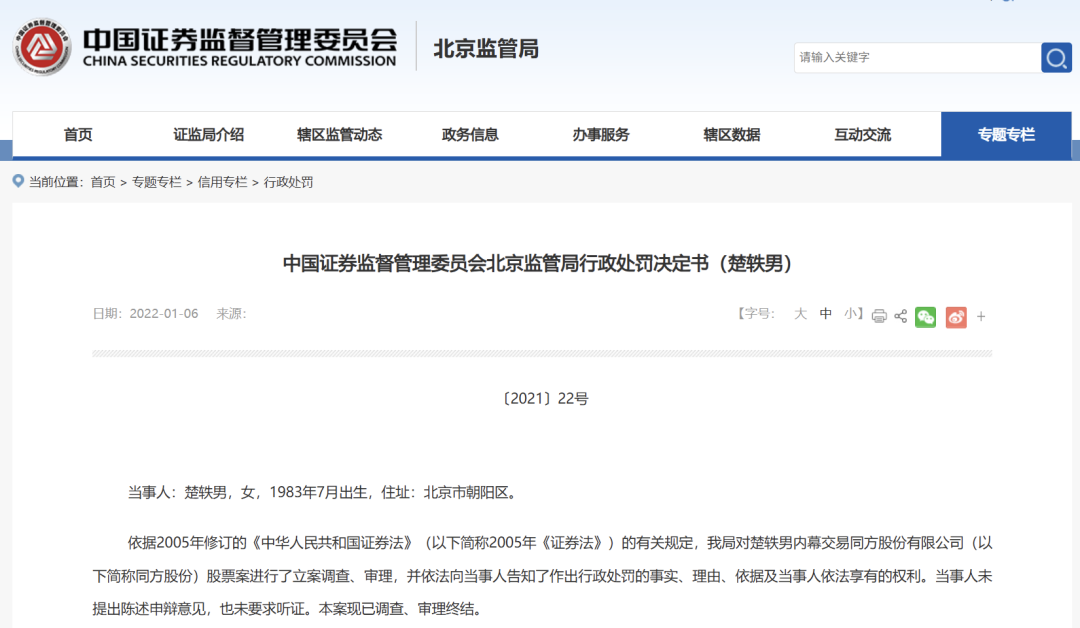Set font size to medium (中)

pyautogui.click(x=826, y=314)
